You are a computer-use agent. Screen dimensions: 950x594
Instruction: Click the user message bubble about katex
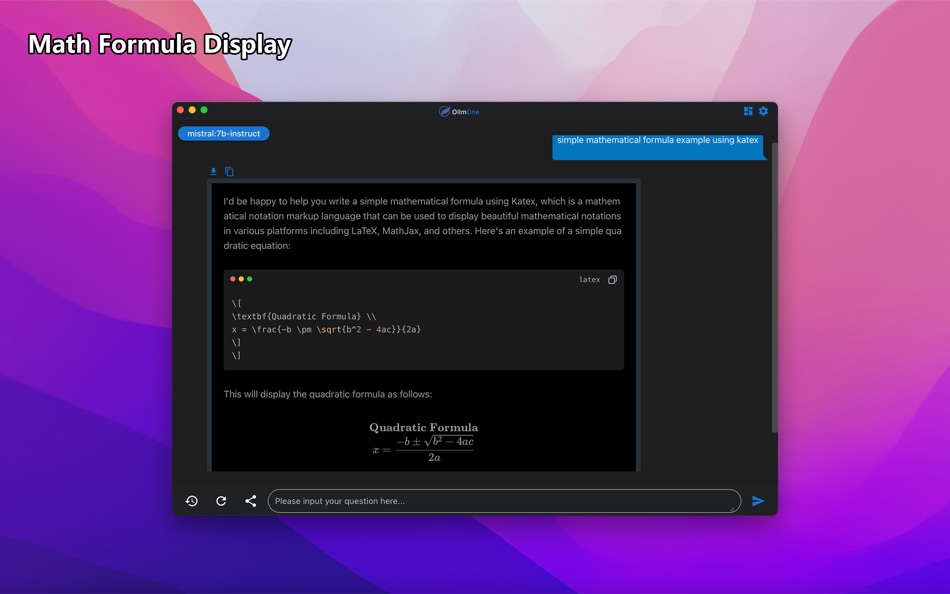(x=658, y=147)
